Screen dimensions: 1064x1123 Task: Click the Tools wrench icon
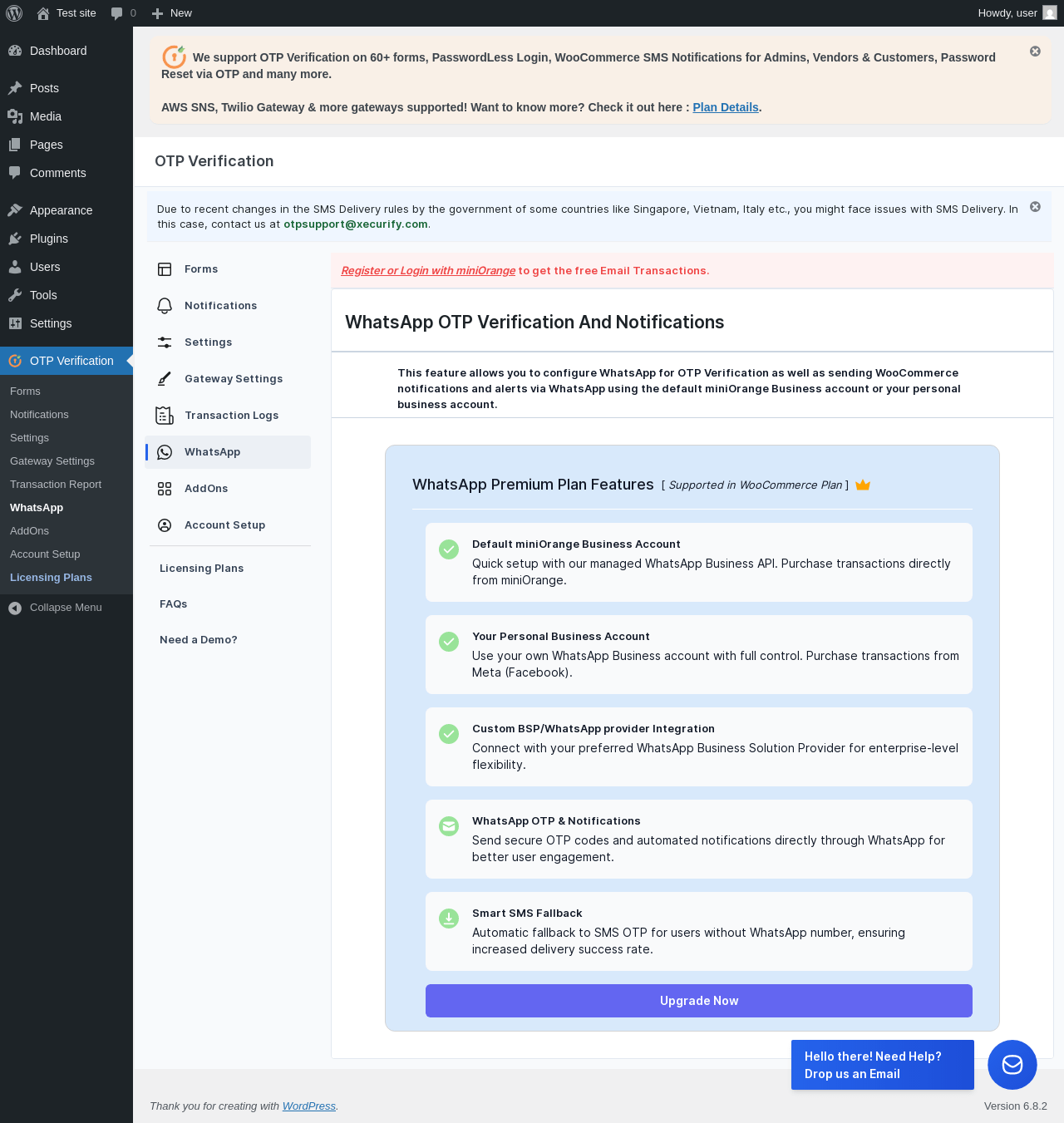15,295
